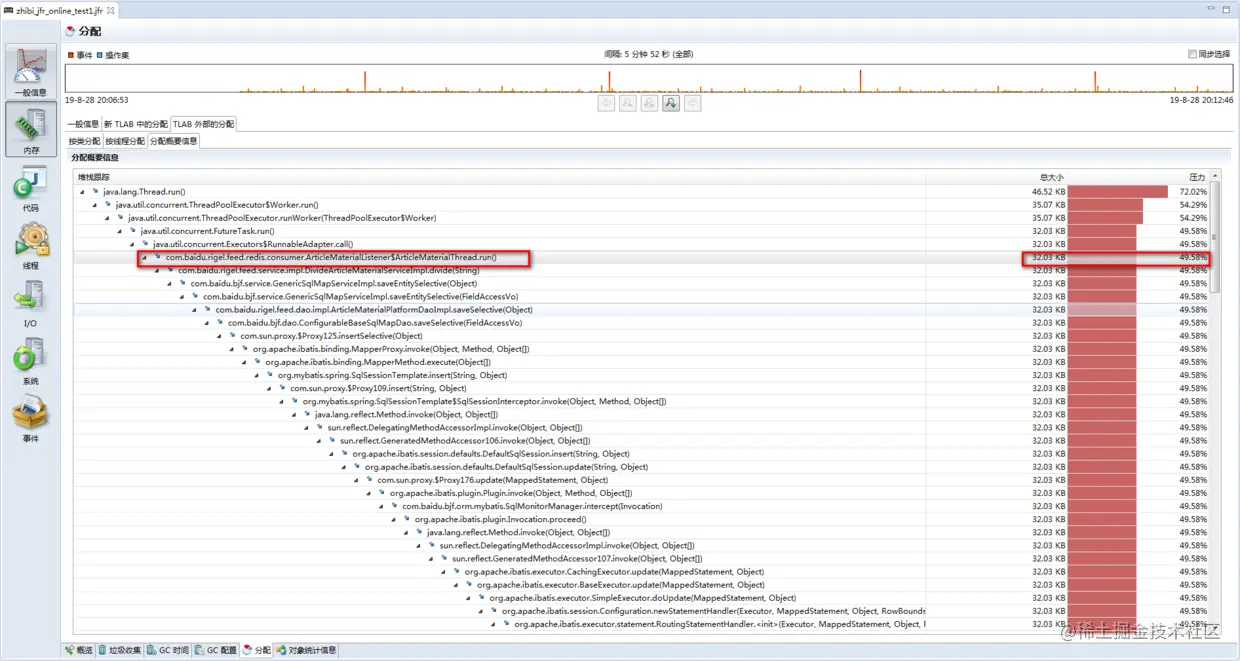Click the second zoom icon under the timeline

649,103
